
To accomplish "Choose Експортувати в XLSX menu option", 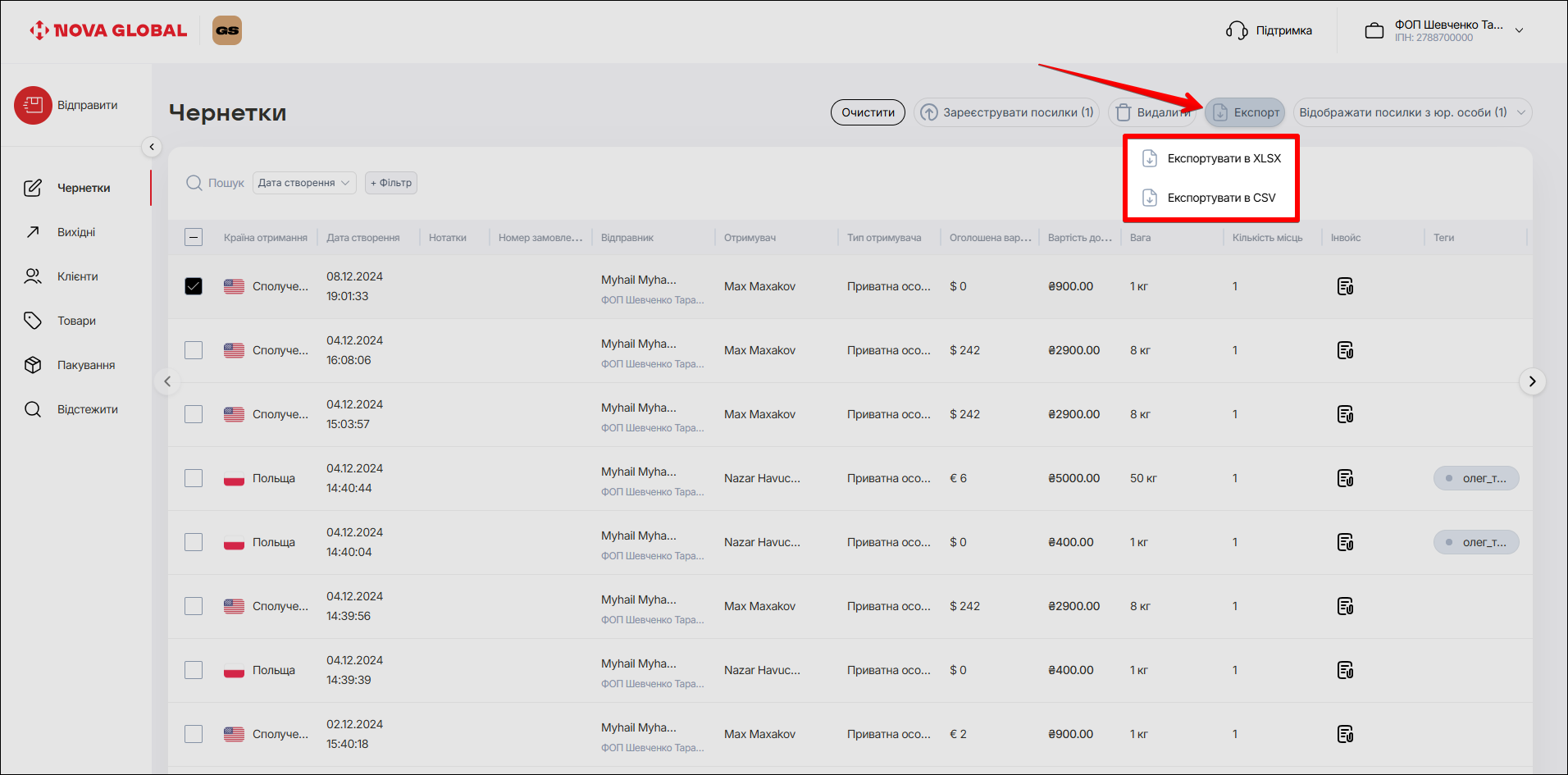I will (x=1223, y=158).
